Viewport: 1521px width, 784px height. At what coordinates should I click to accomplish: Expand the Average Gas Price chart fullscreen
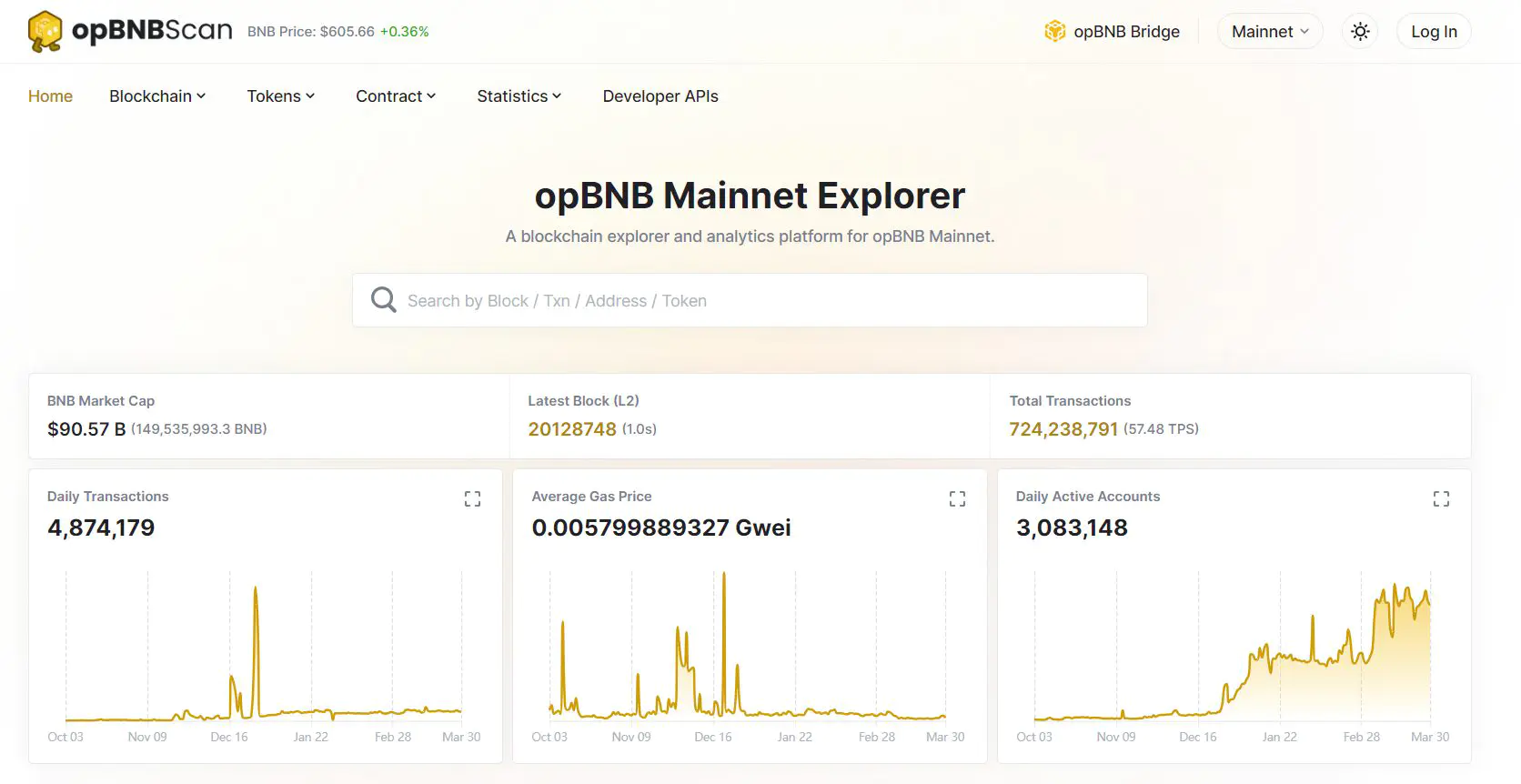click(957, 498)
